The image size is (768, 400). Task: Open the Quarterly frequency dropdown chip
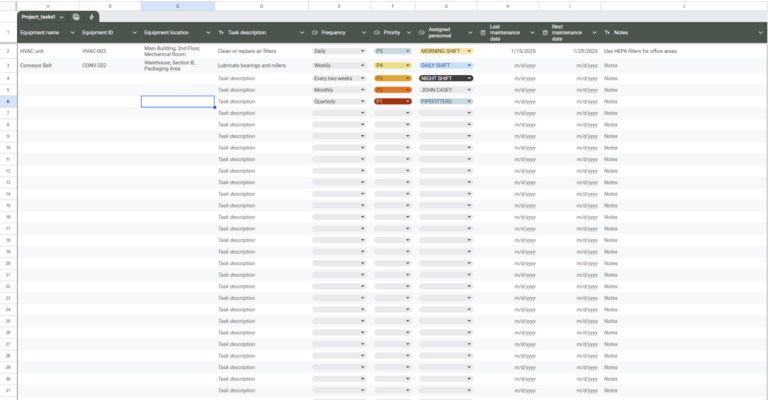coord(339,101)
